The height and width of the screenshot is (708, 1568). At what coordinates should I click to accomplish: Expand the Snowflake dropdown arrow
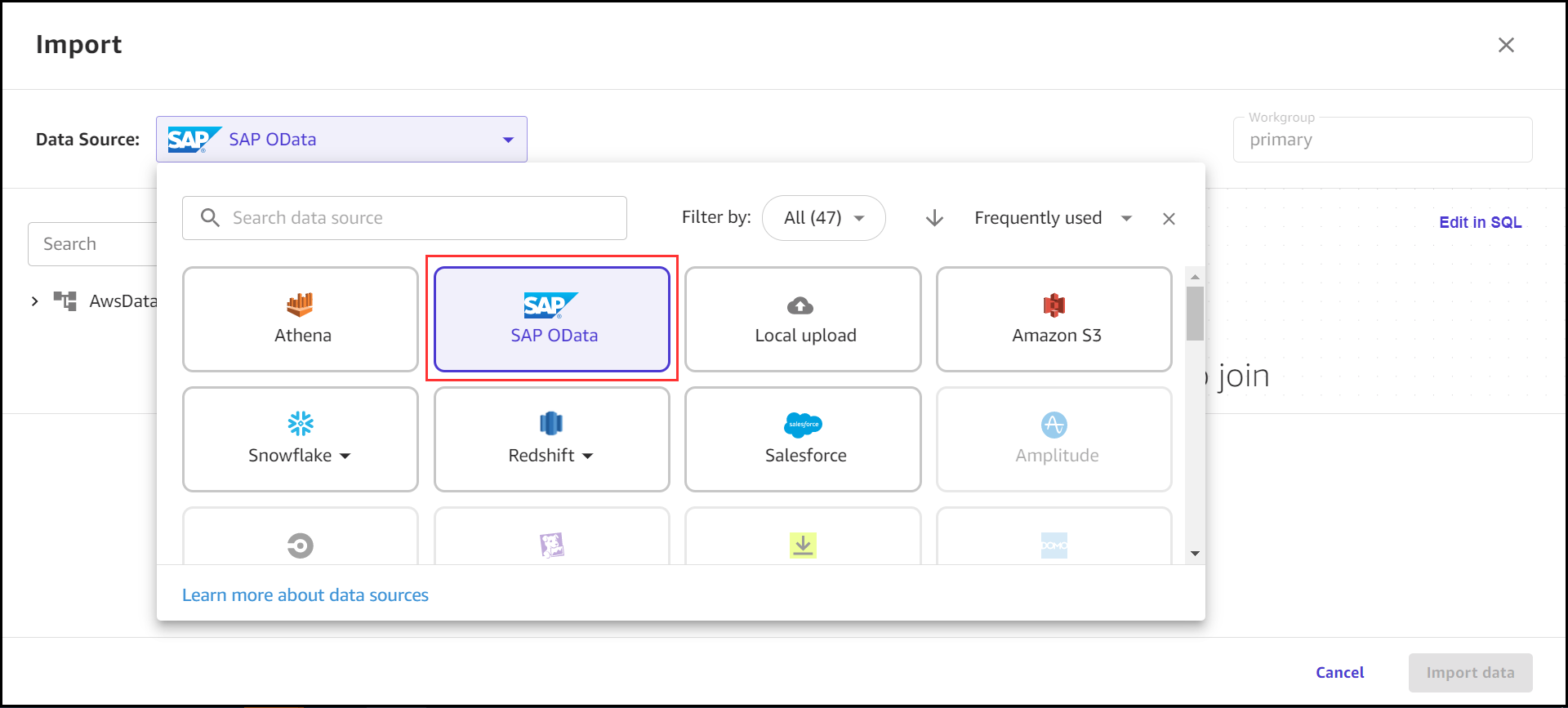pyautogui.click(x=345, y=456)
